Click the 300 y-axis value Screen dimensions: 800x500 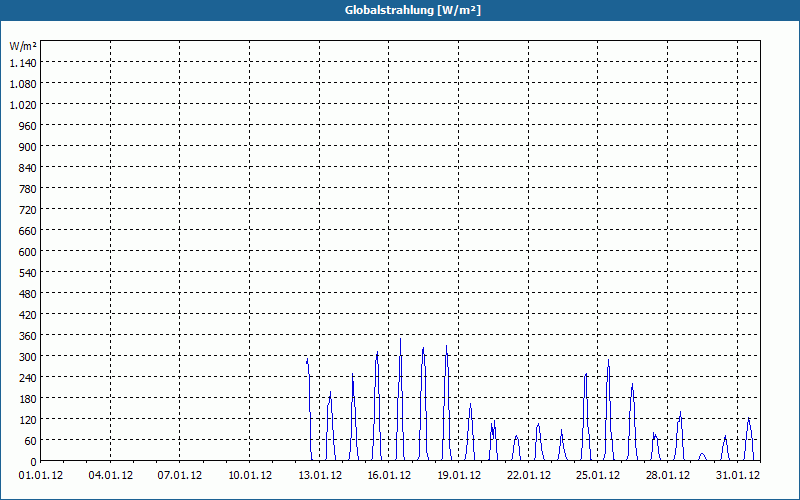coord(28,357)
